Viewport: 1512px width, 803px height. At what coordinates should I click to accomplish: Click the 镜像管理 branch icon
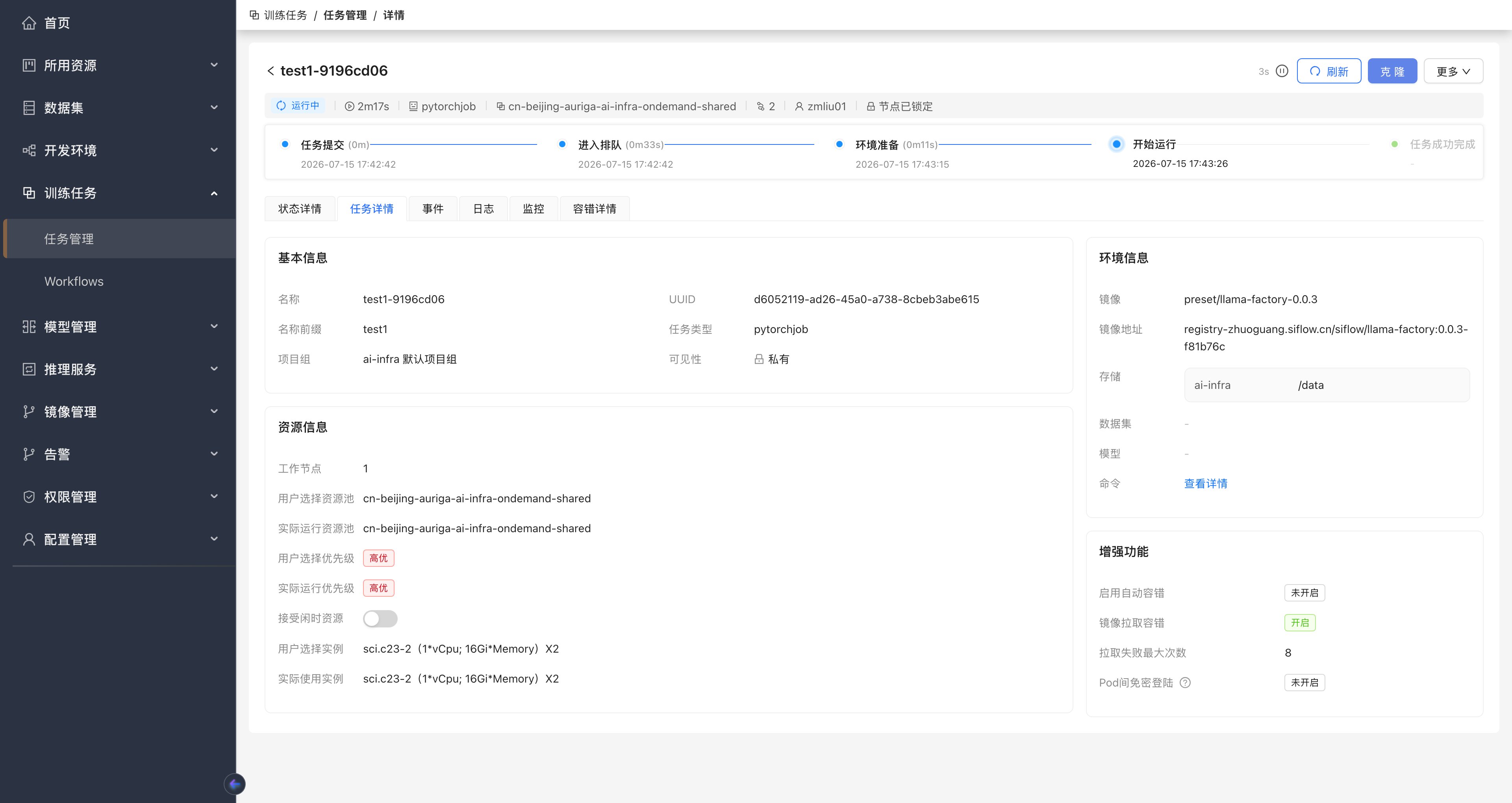[29, 411]
